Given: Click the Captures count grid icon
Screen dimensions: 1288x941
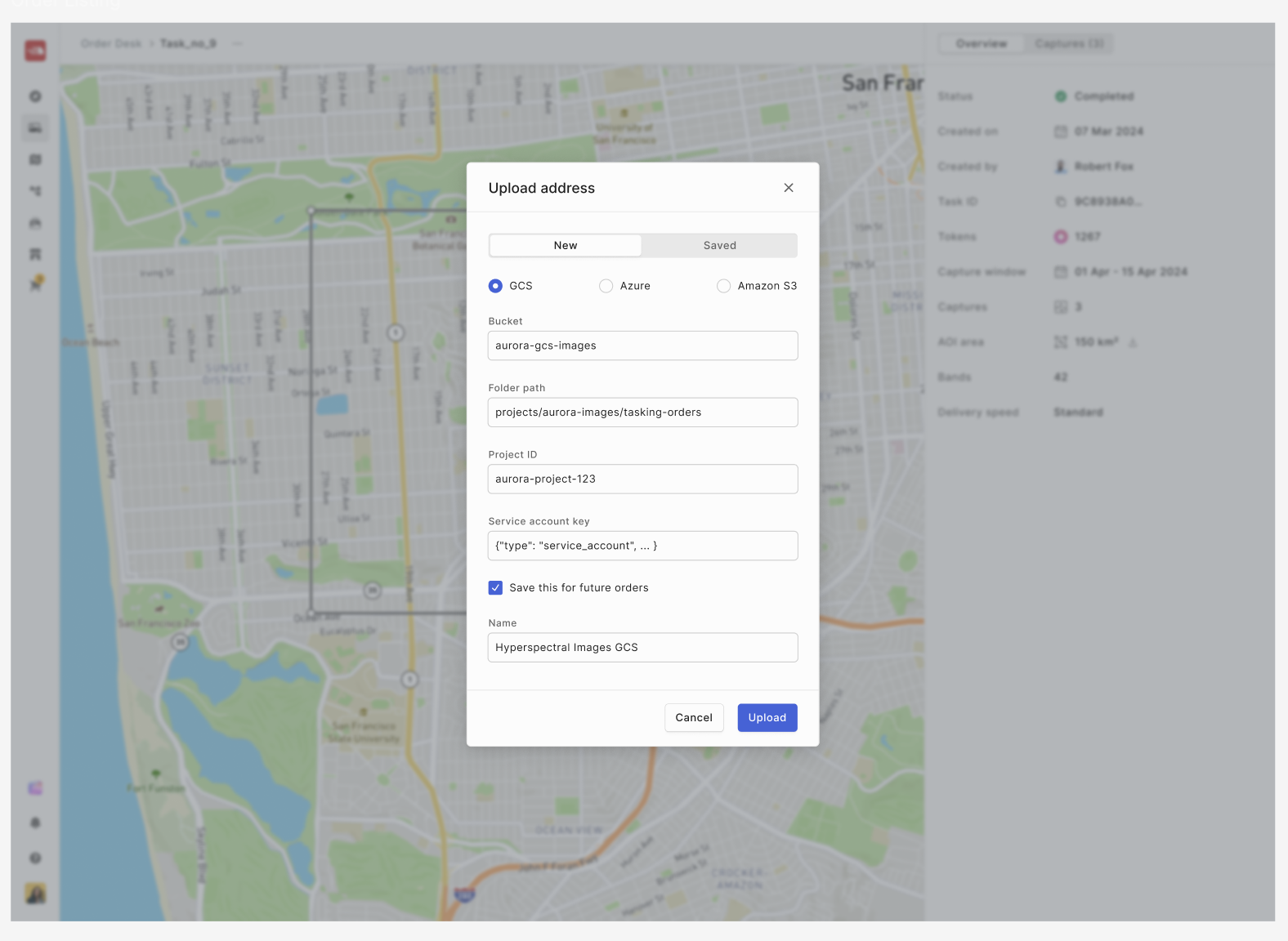Looking at the screenshot, I should [x=1061, y=307].
